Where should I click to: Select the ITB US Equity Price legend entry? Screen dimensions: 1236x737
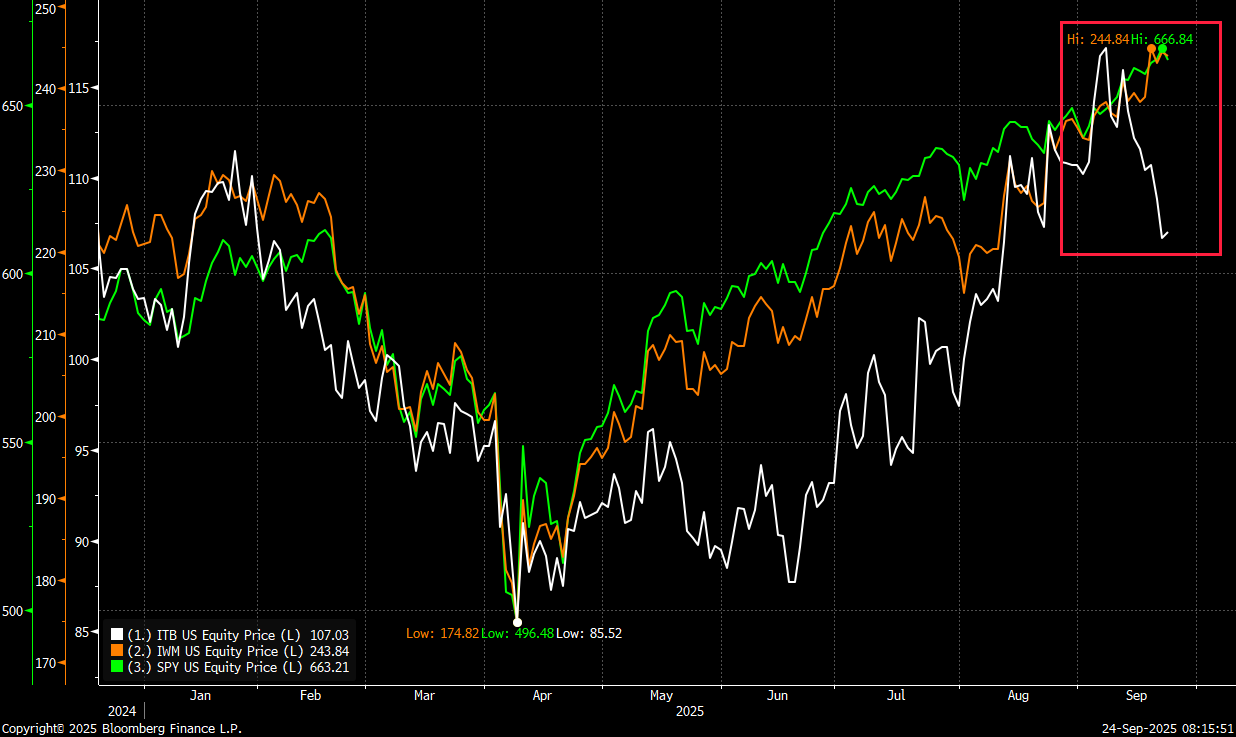click(x=230, y=635)
